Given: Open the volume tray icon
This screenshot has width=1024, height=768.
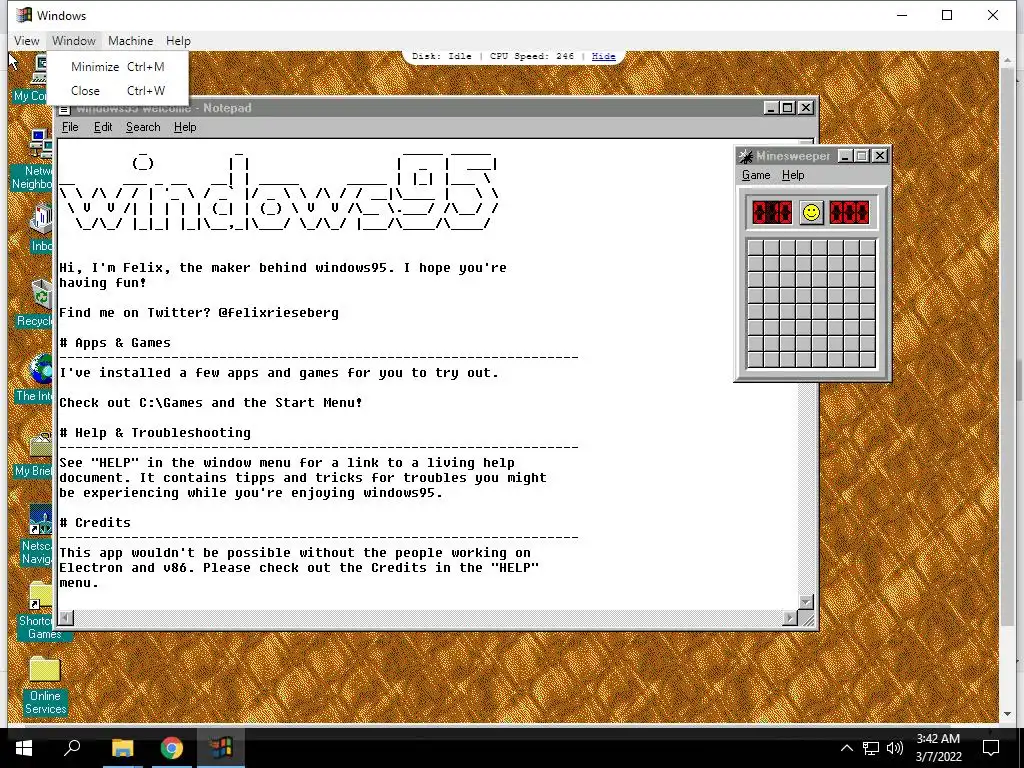Looking at the screenshot, I should coord(895,748).
